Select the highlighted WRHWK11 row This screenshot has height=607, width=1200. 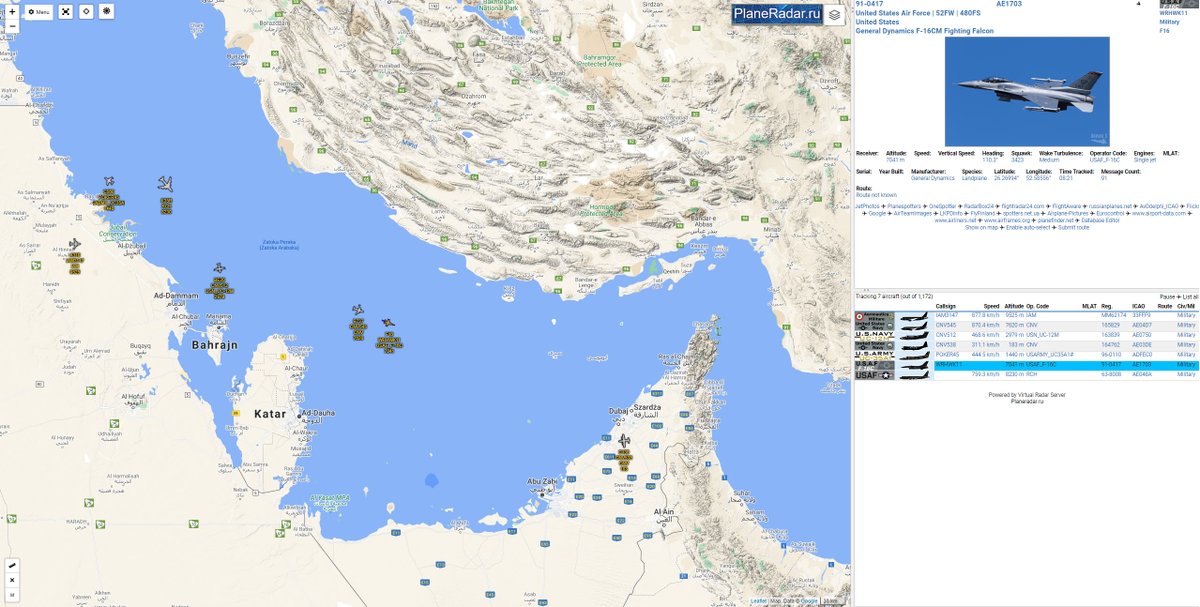point(1066,364)
